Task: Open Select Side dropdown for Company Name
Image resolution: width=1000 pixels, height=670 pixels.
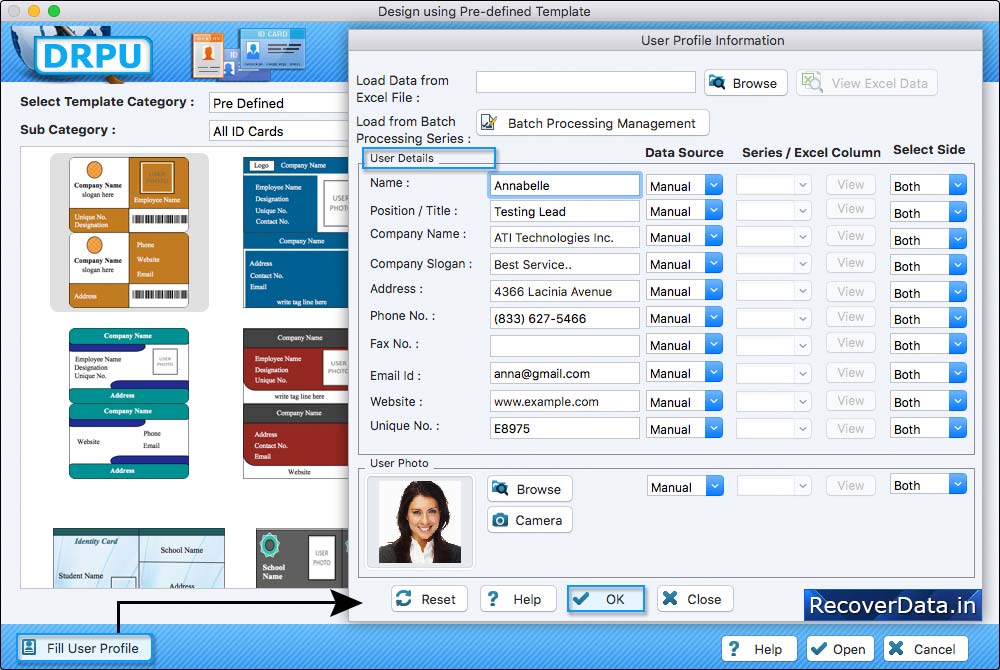Action: tap(928, 240)
